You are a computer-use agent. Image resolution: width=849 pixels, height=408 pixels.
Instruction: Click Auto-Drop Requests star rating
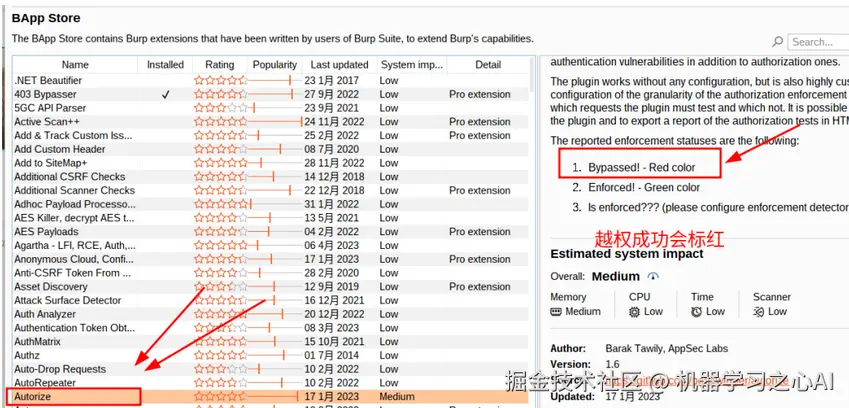(220, 369)
